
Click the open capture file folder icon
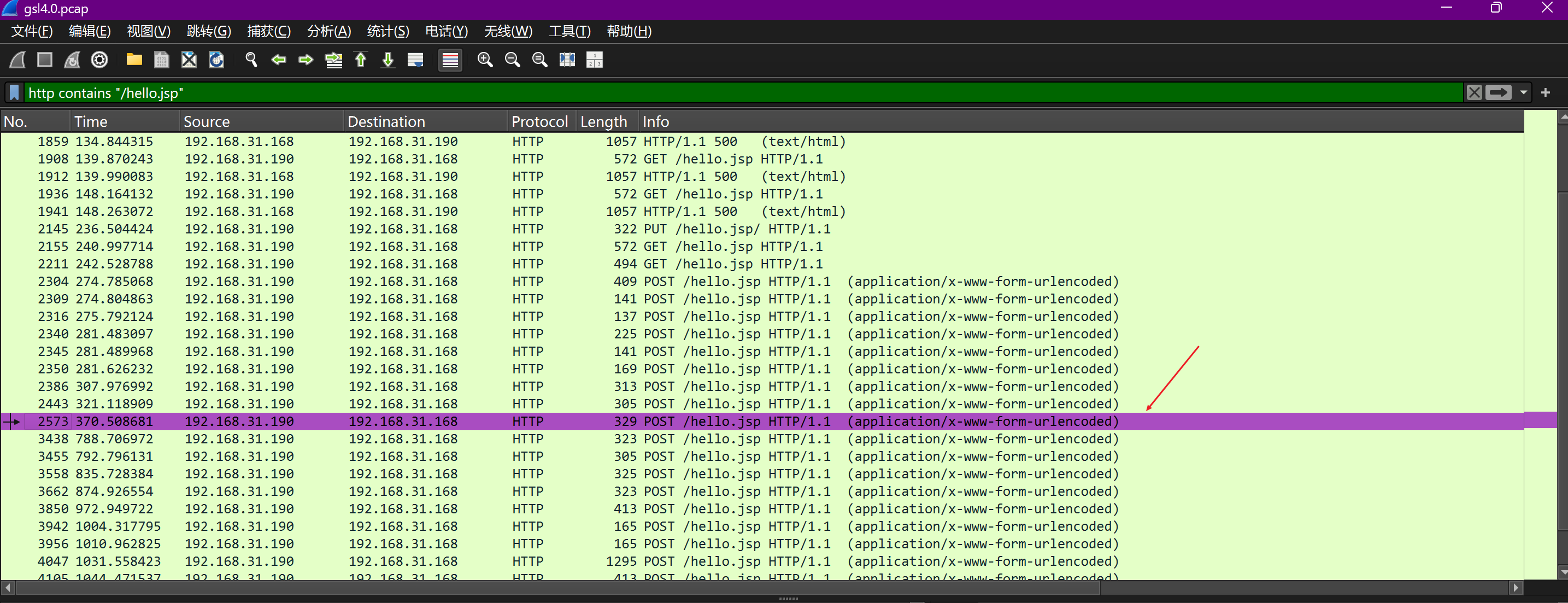(x=134, y=60)
